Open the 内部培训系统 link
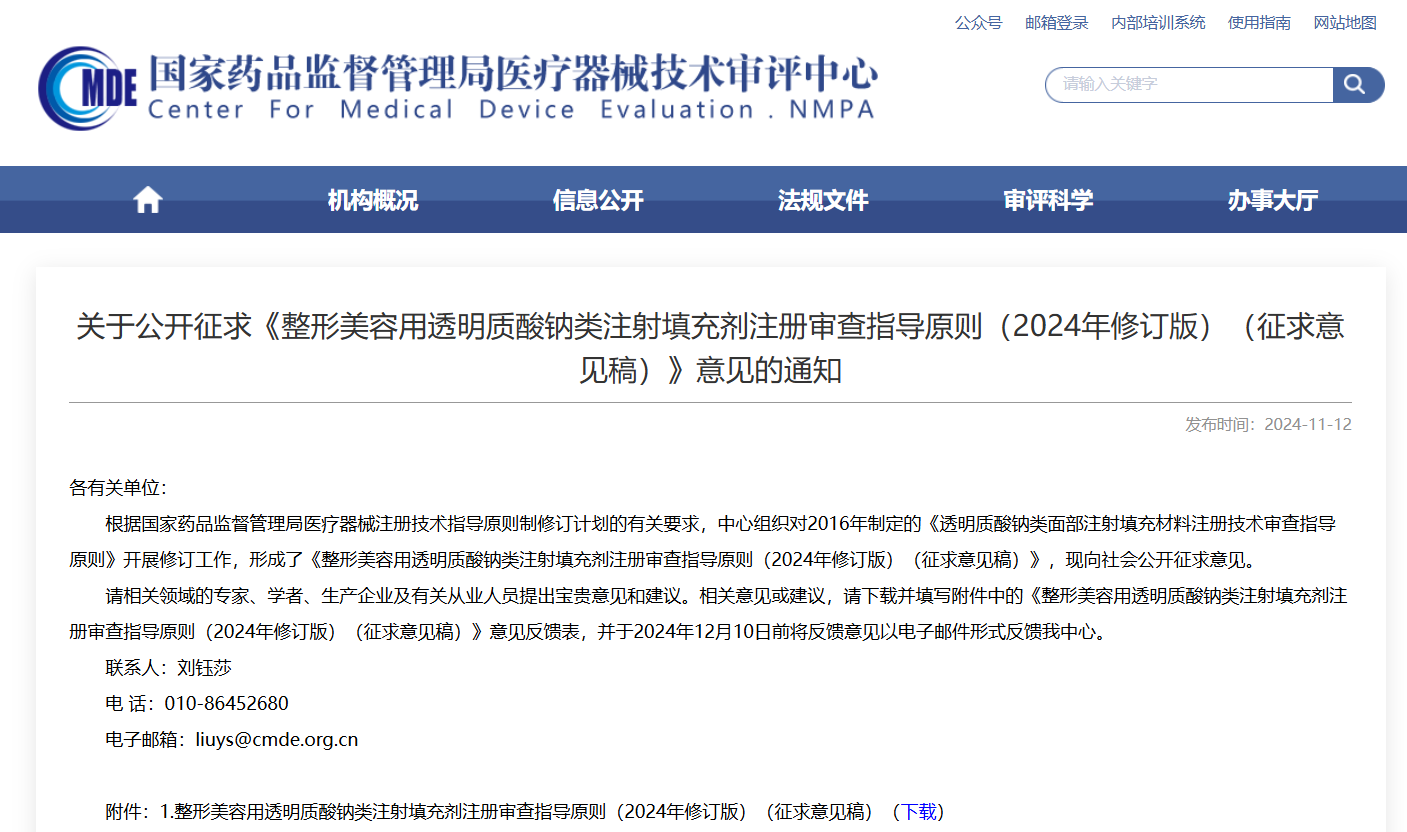The height and width of the screenshot is (832, 1407). (1158, 22)
